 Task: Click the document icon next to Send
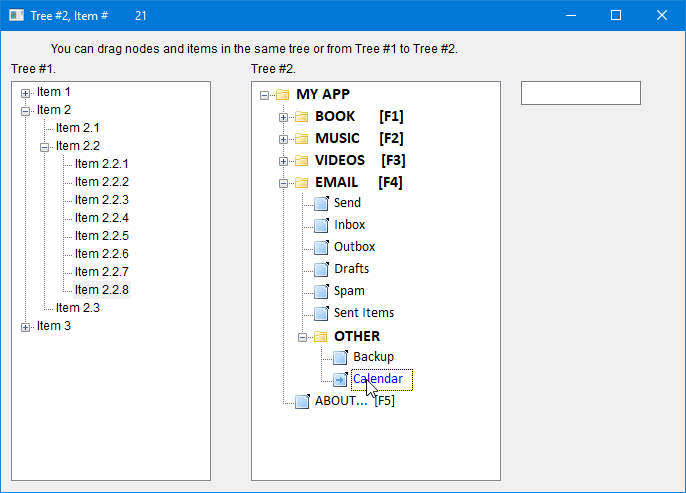[320, 203]
